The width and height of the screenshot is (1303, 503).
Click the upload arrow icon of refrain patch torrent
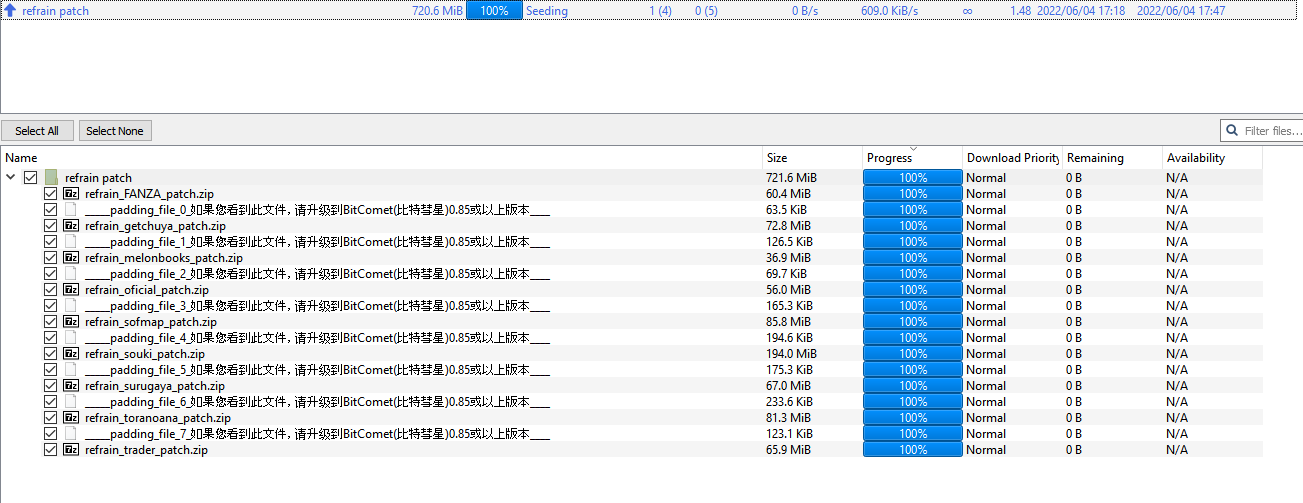pyautogui.click(x=10, y=11)
